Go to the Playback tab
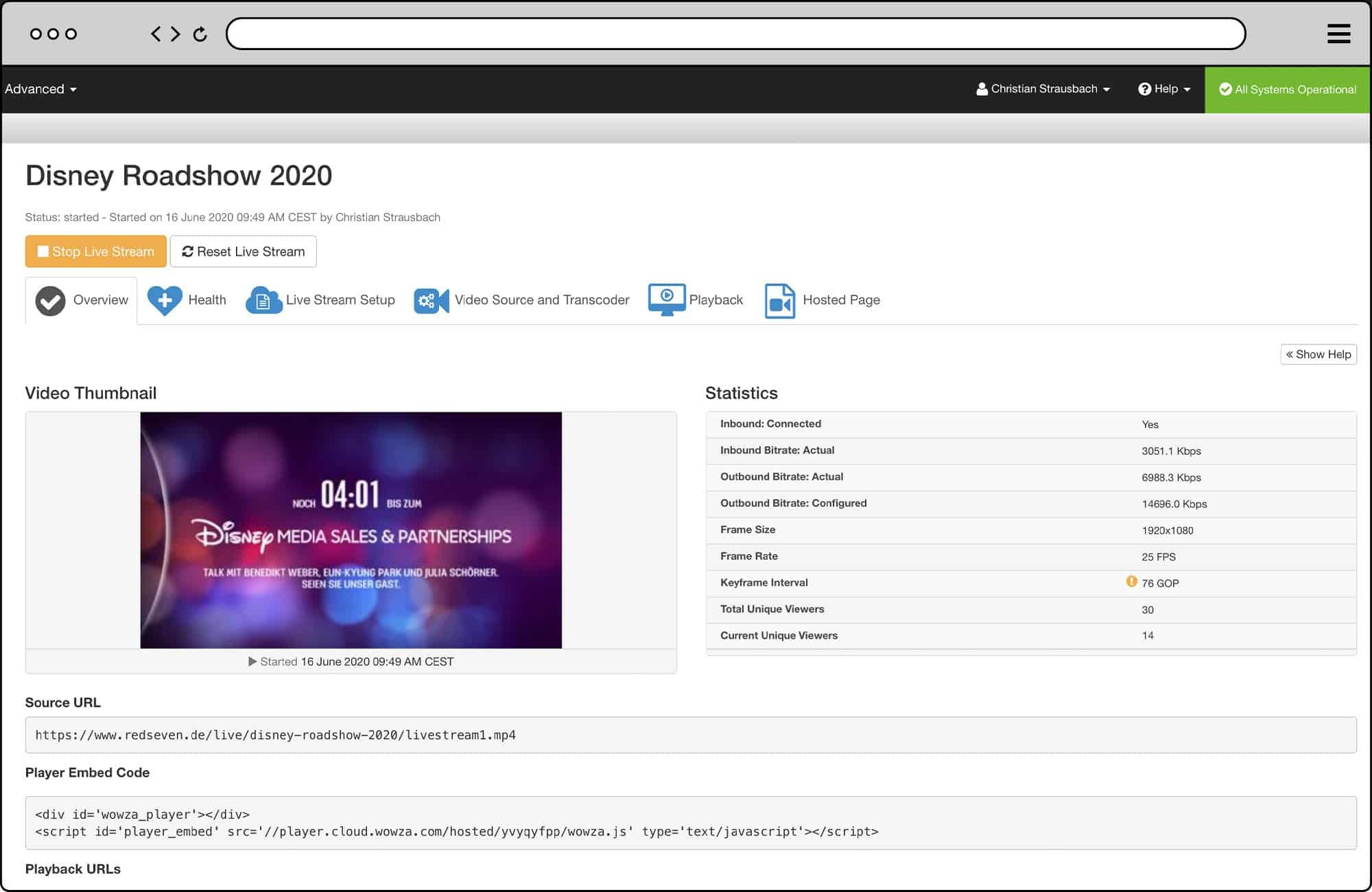This screenshot has height=892, width=1372. pos(696,301)
